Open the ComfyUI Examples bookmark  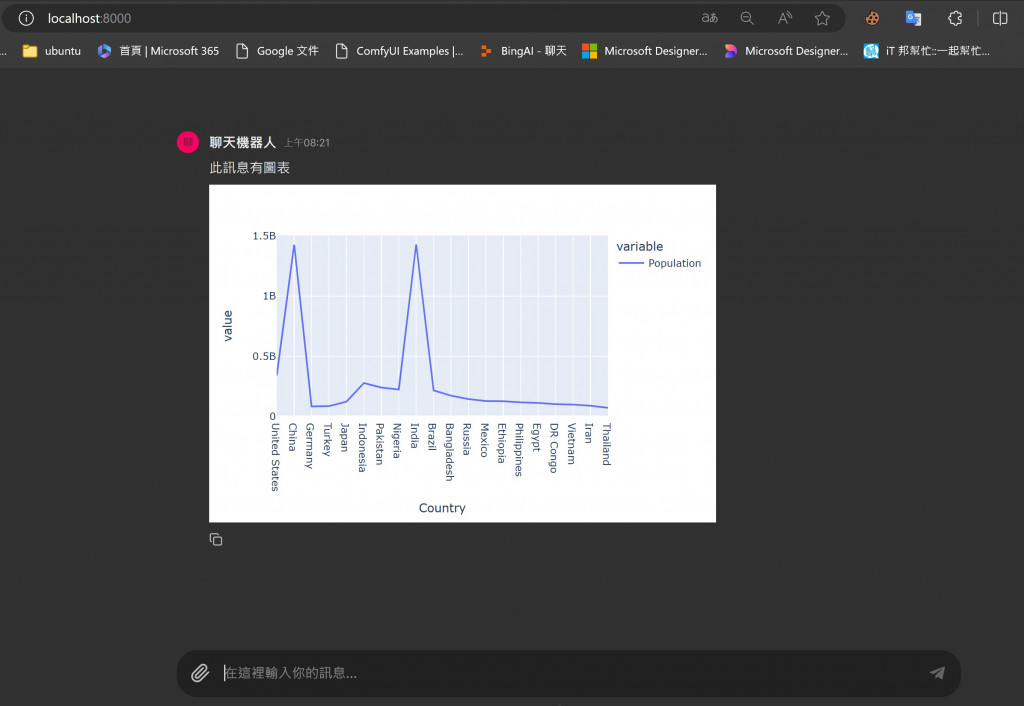click(x=399, y=51)
